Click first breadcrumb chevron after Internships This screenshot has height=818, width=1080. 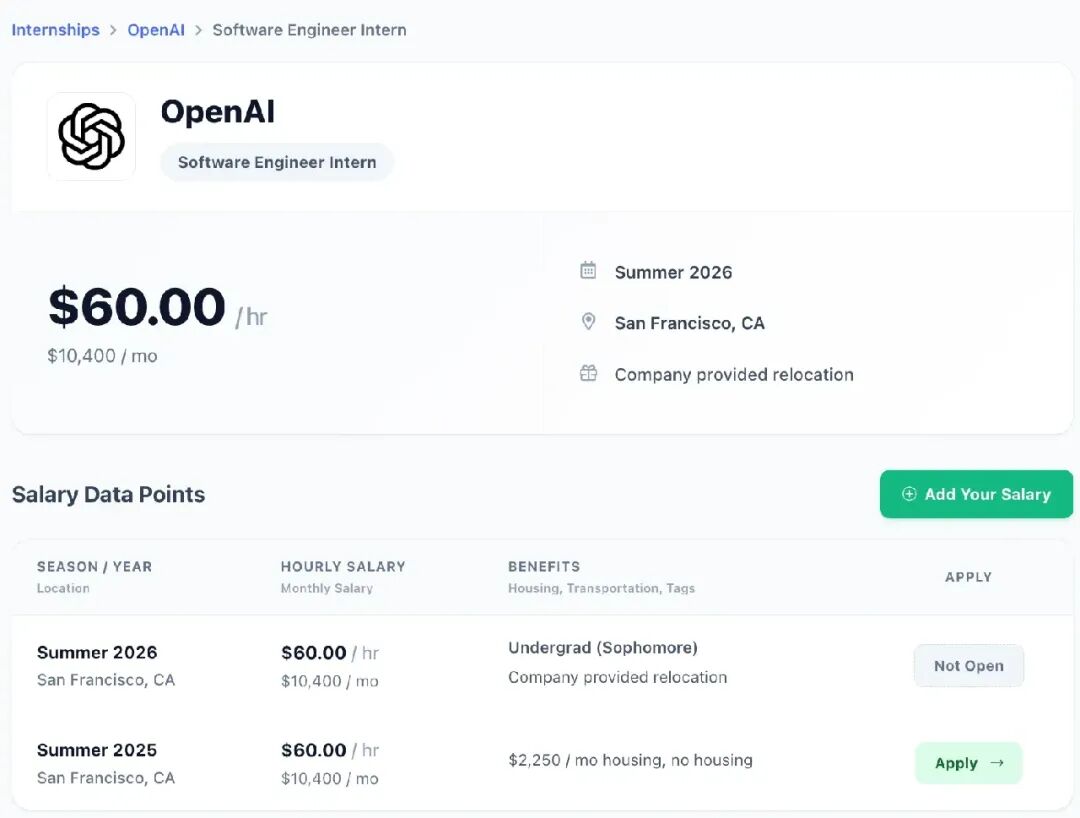pos(114,30)
